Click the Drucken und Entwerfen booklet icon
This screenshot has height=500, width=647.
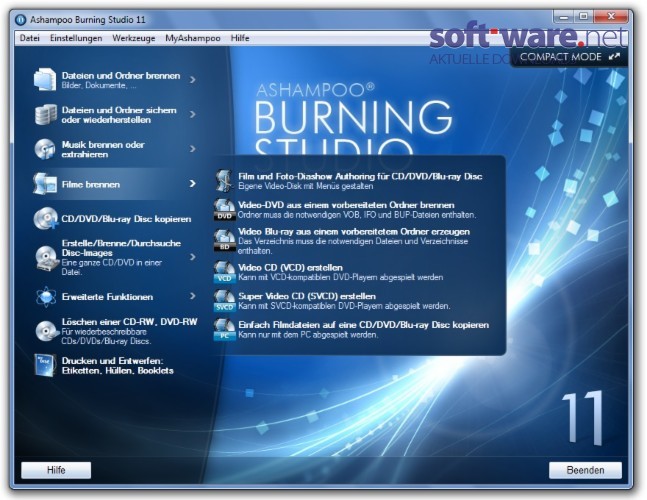tap(45, 366)
